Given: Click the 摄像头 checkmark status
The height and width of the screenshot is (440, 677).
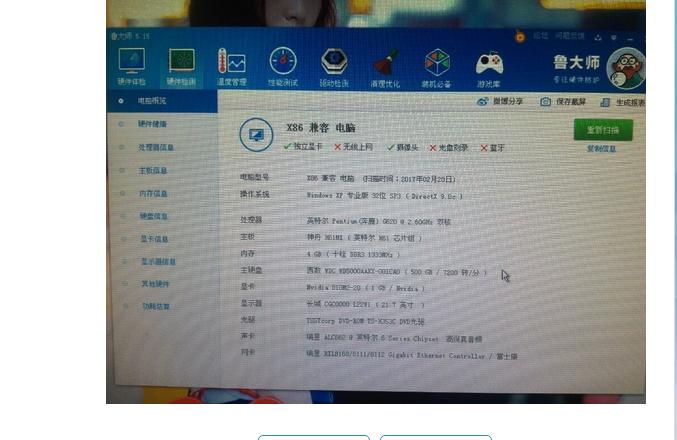Looking at the screenshot, I should pos(402,147).
